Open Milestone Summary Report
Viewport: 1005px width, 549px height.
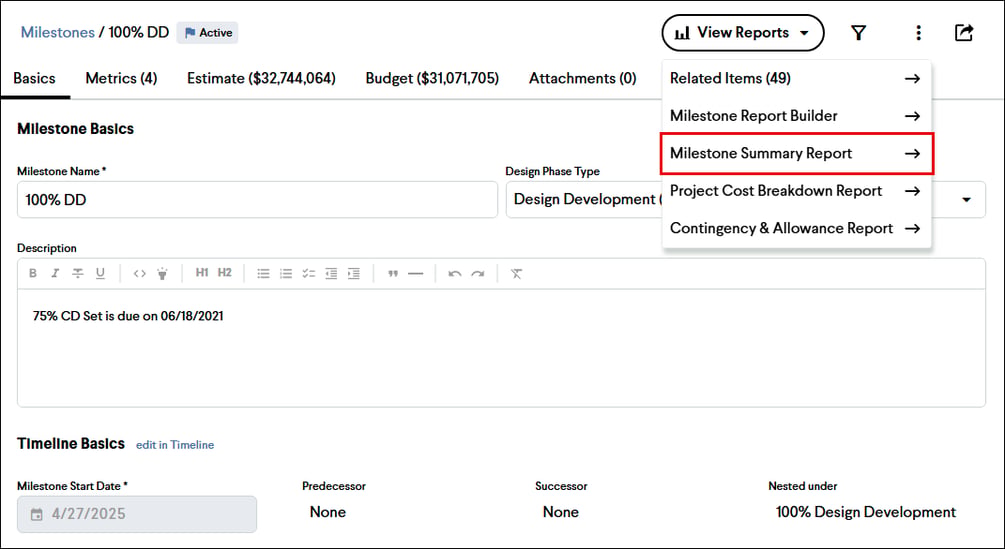797,154
